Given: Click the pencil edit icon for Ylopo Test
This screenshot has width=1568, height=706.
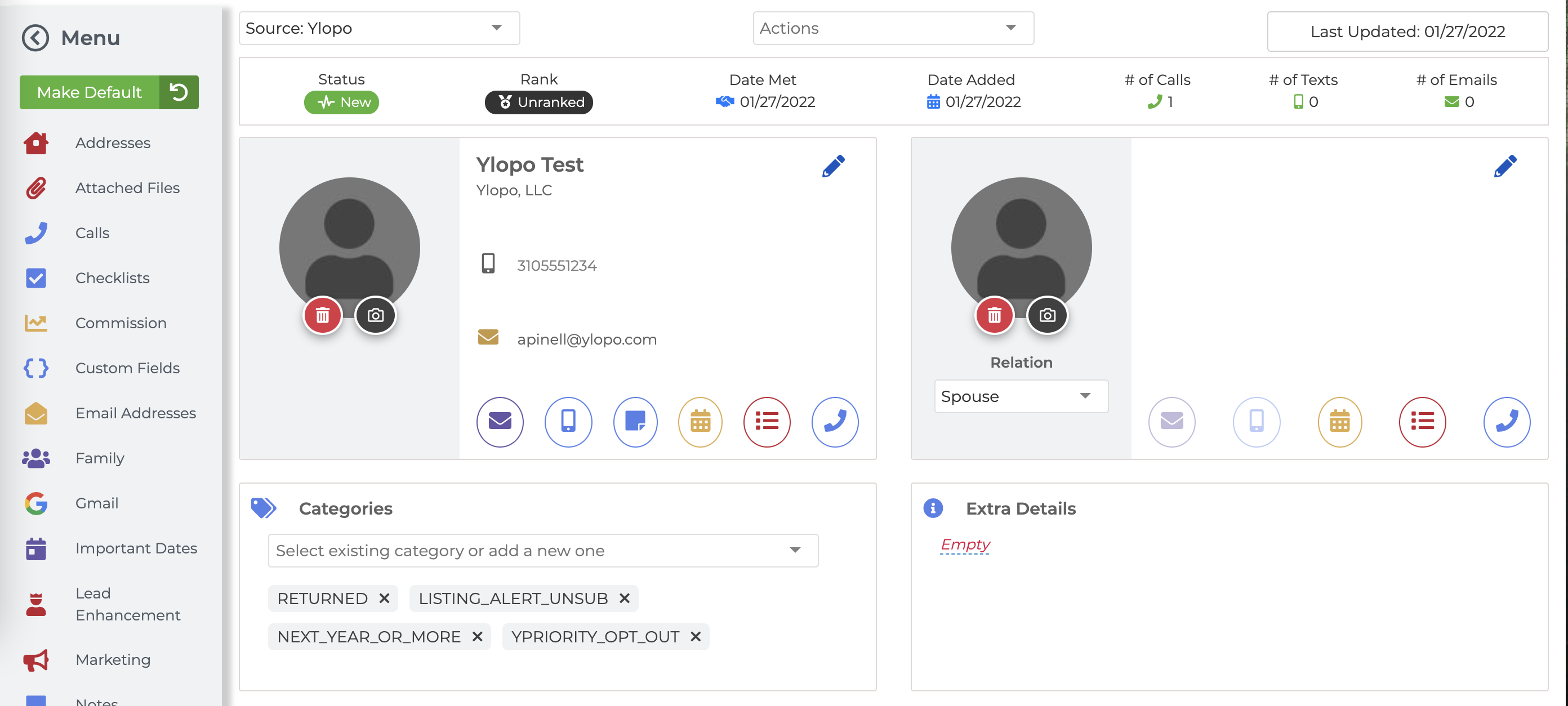Looking at the screenshot, I should coord(832,166).
